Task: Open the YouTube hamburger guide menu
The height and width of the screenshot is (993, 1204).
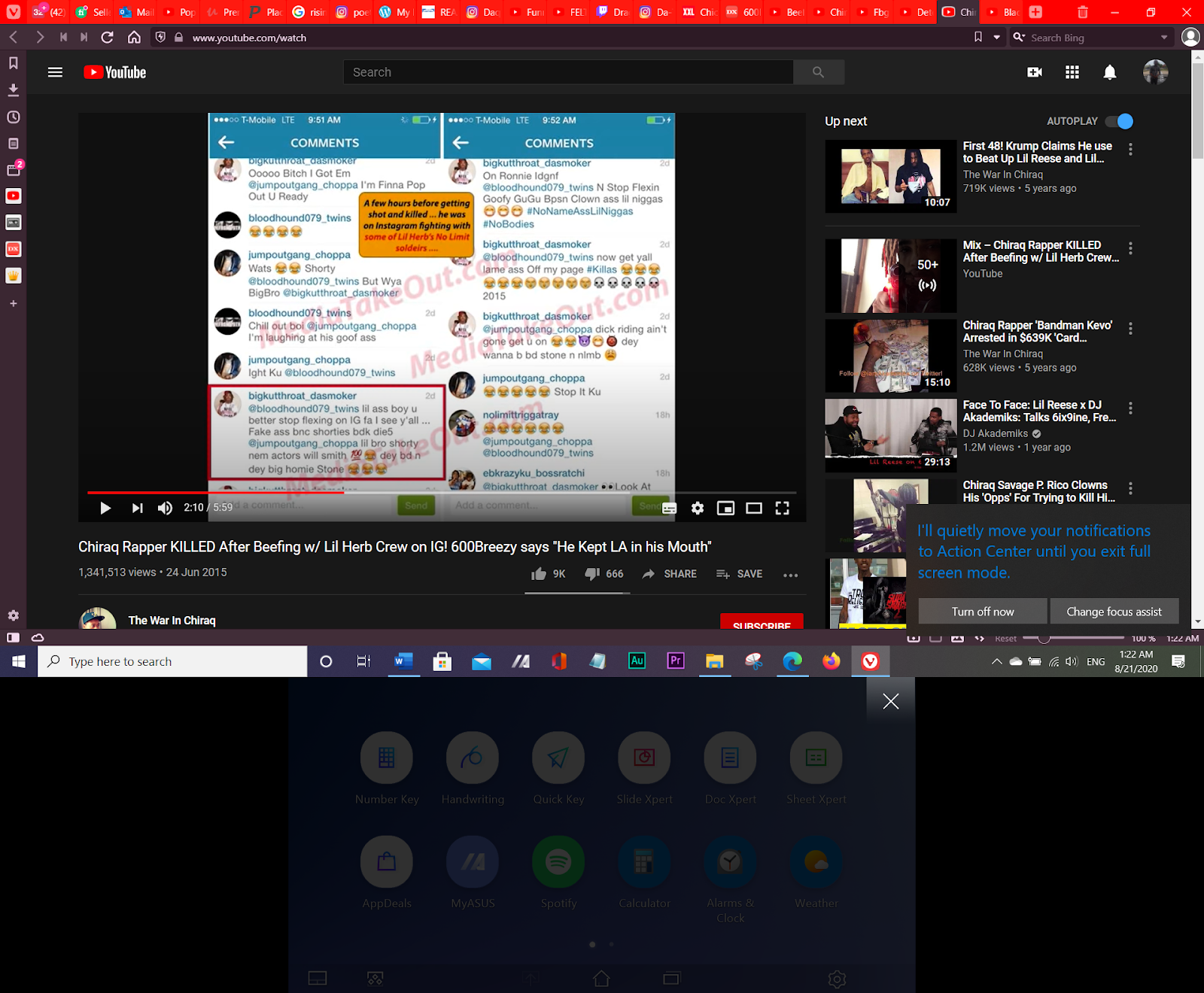Action: pos(55,72)
